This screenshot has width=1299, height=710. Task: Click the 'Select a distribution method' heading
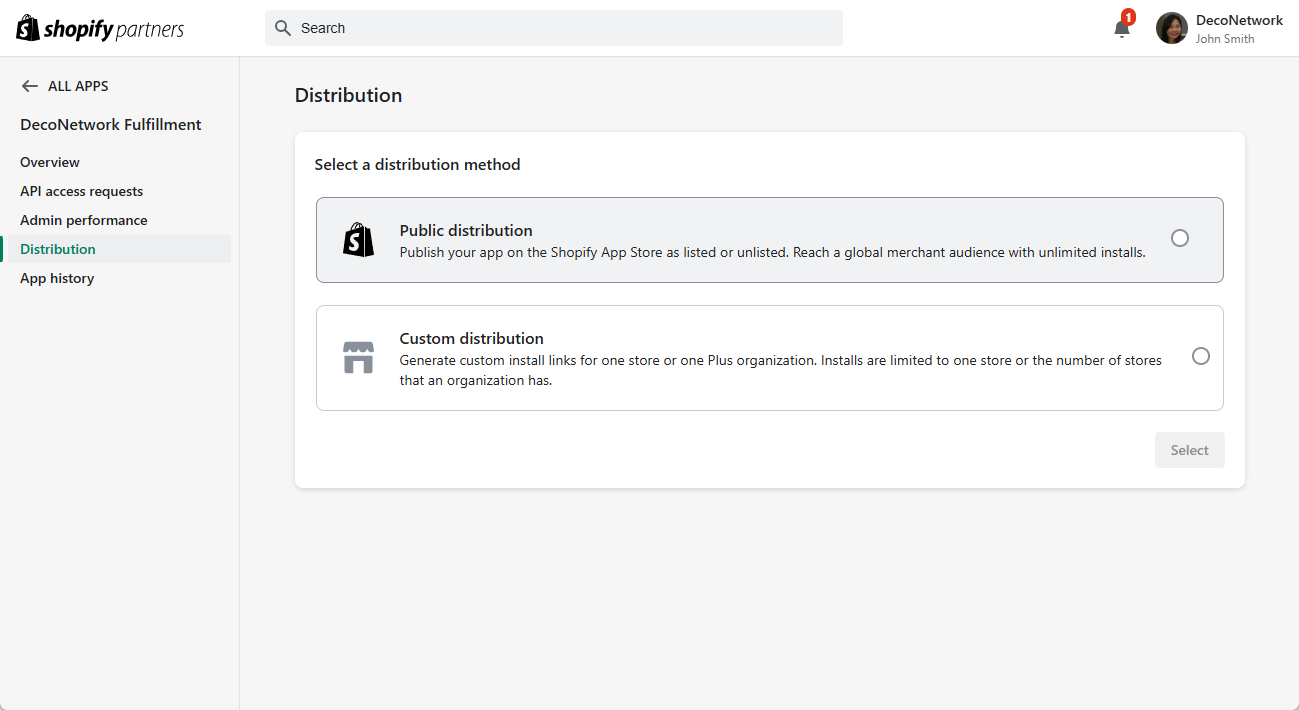pos(417,164)
